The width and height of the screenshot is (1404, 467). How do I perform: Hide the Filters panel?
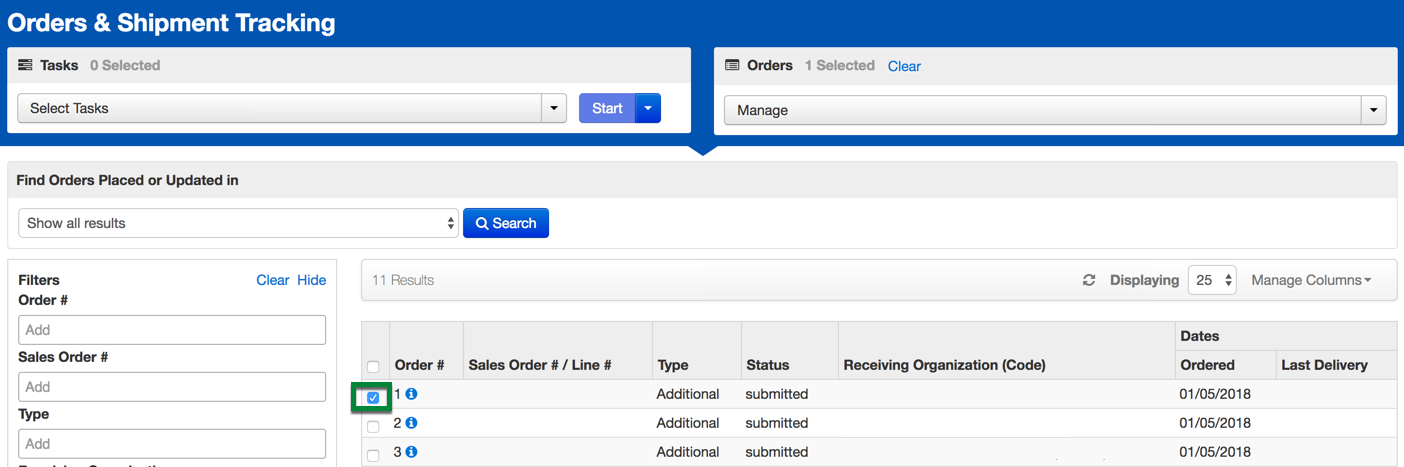[x=311, y=281]
